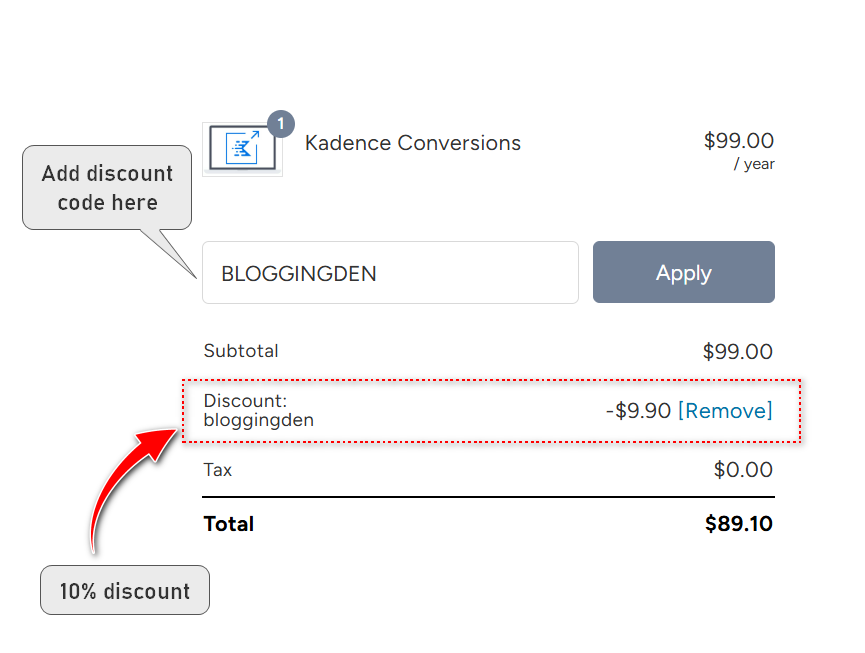Select the Subtotal row label
This screenshot has height=653, width=865.
pyautogui.click(x=241, y=351)
